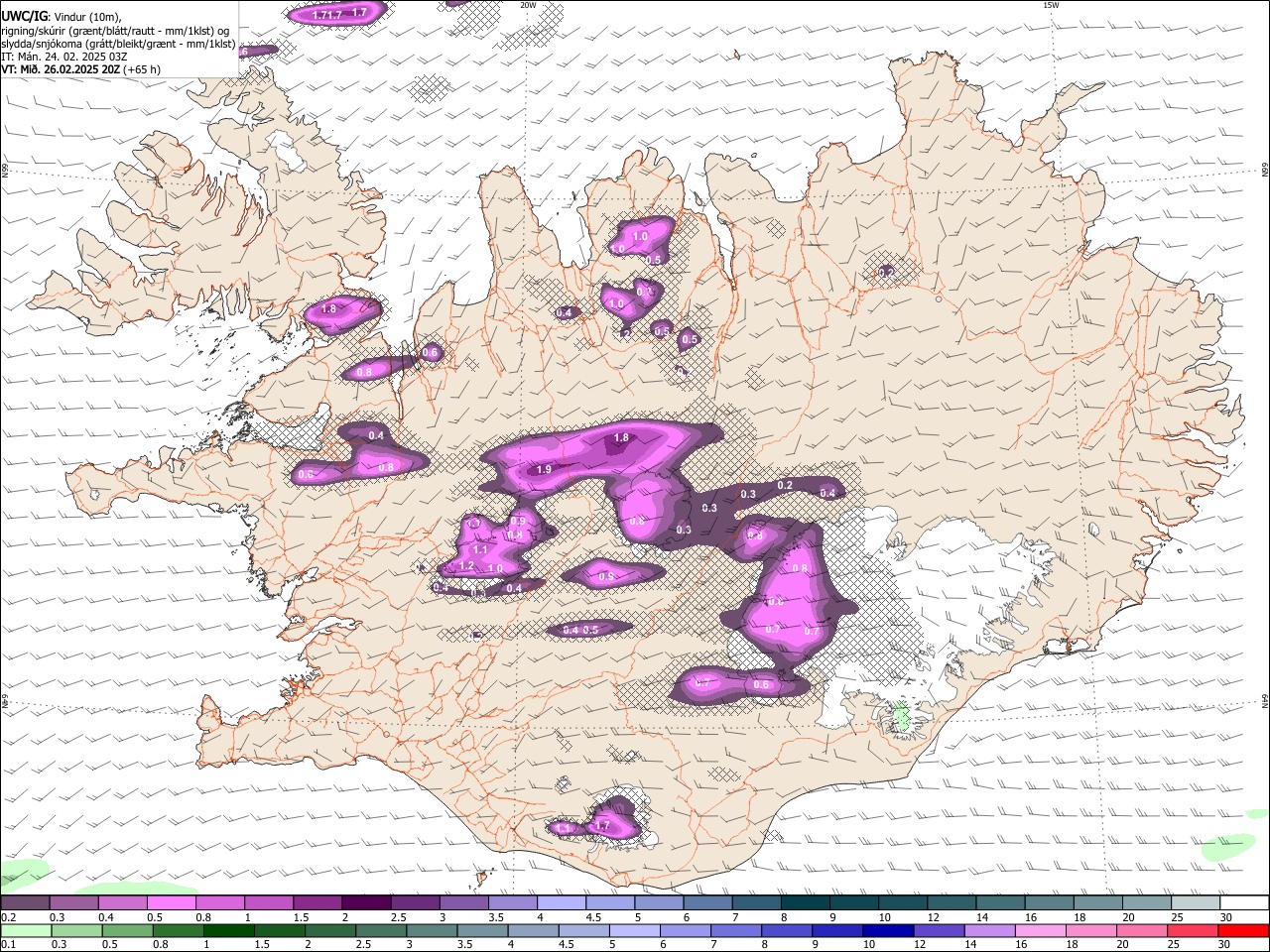Click the title text 'UWC/IG: Vindur (10m)'
This screenshot has width=1270, height=952.
[62, 16]
